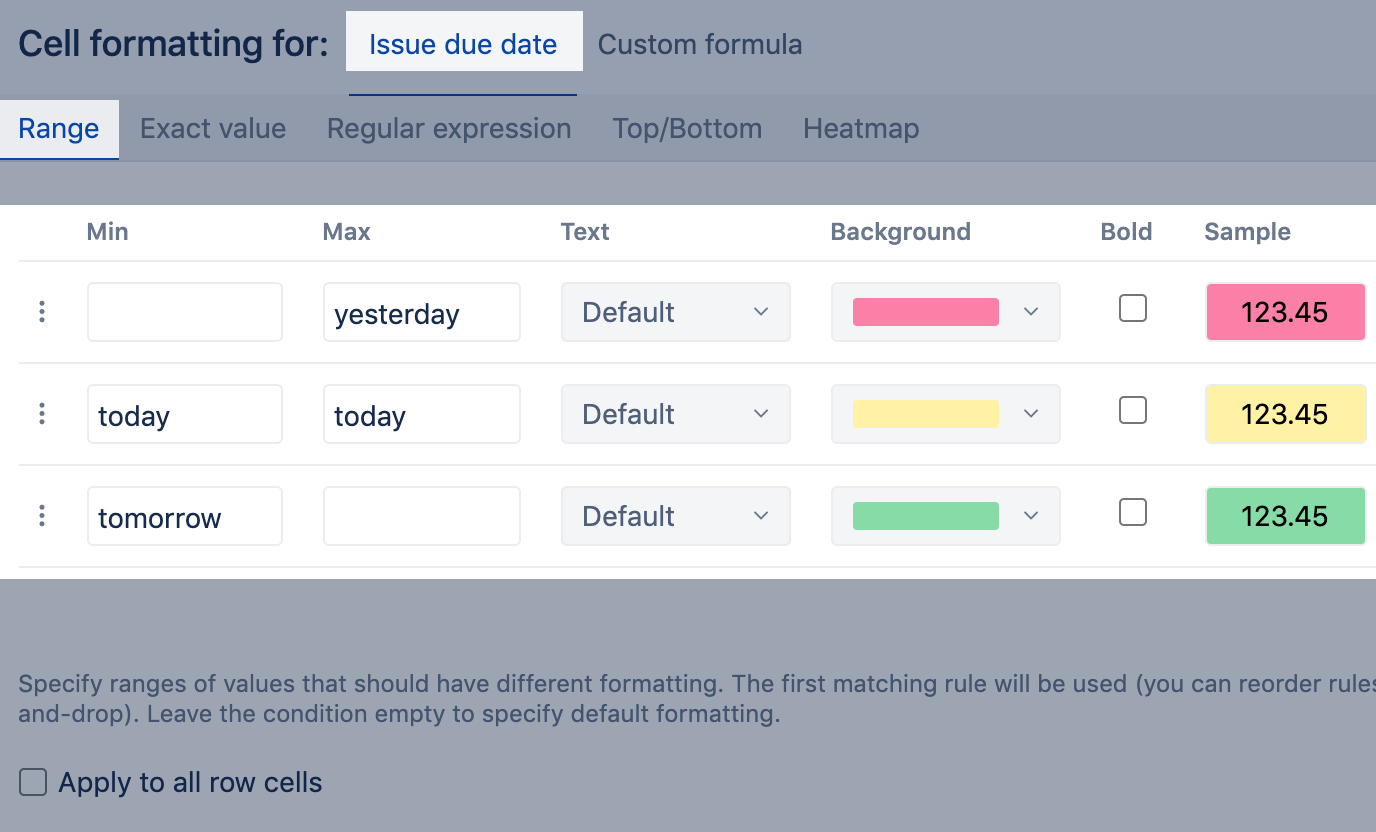Select the Top/Bottom tab
Screen dimensions: 1376x832
(687, 129)
